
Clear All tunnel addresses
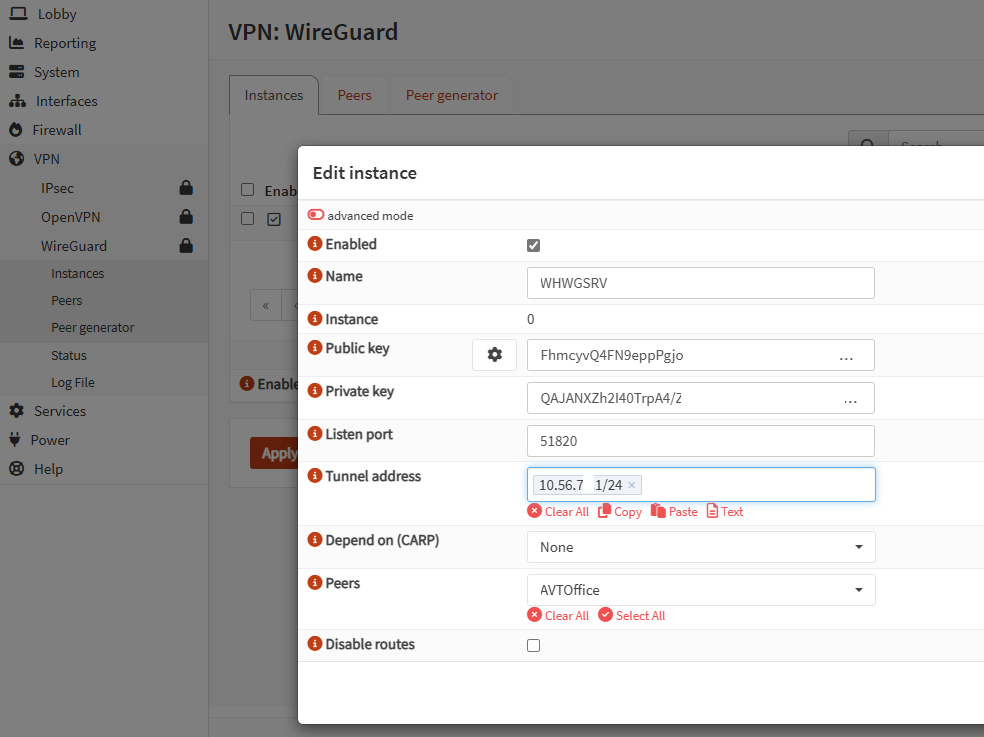[559, 511]
